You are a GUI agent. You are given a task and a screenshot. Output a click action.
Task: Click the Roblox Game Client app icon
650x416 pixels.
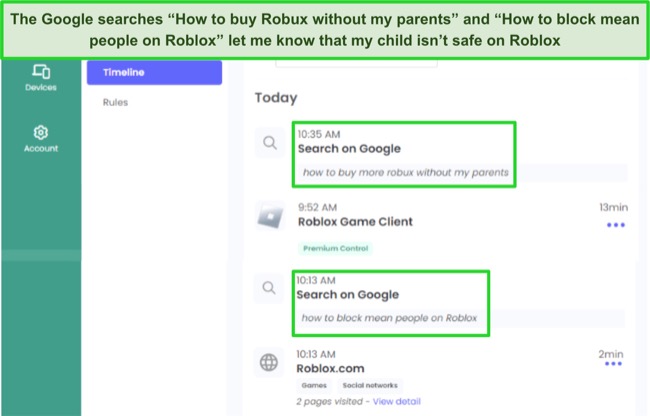pyautogui.click(x=270, y=216)
